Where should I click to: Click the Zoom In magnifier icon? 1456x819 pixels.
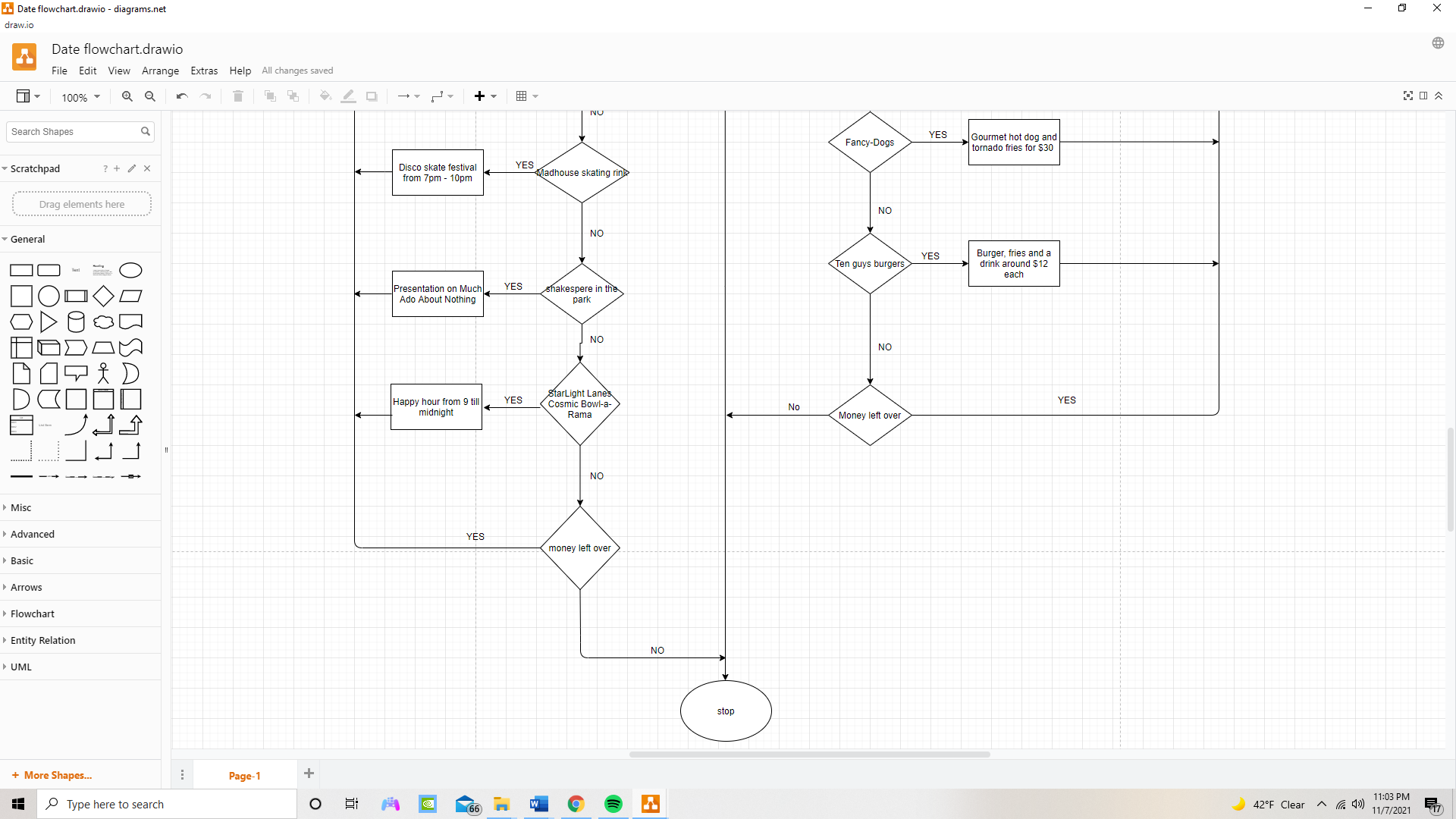pos(127,96)
